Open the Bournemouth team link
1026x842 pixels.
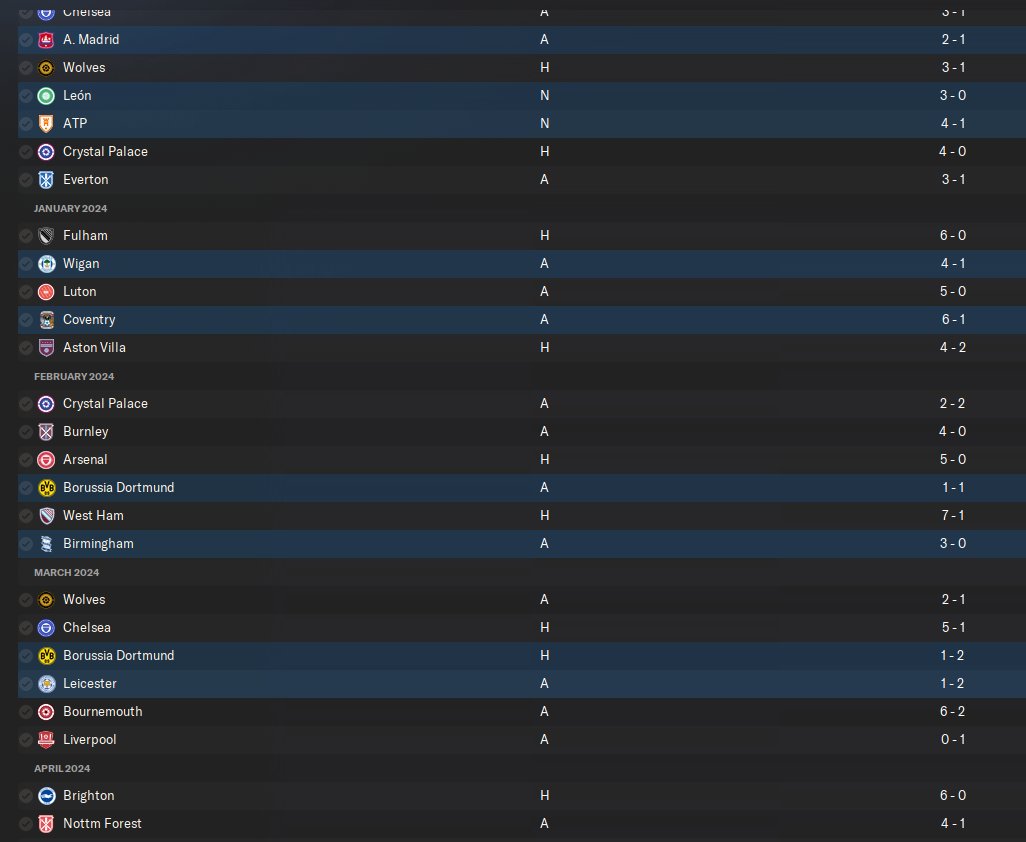tap(103, 711)
